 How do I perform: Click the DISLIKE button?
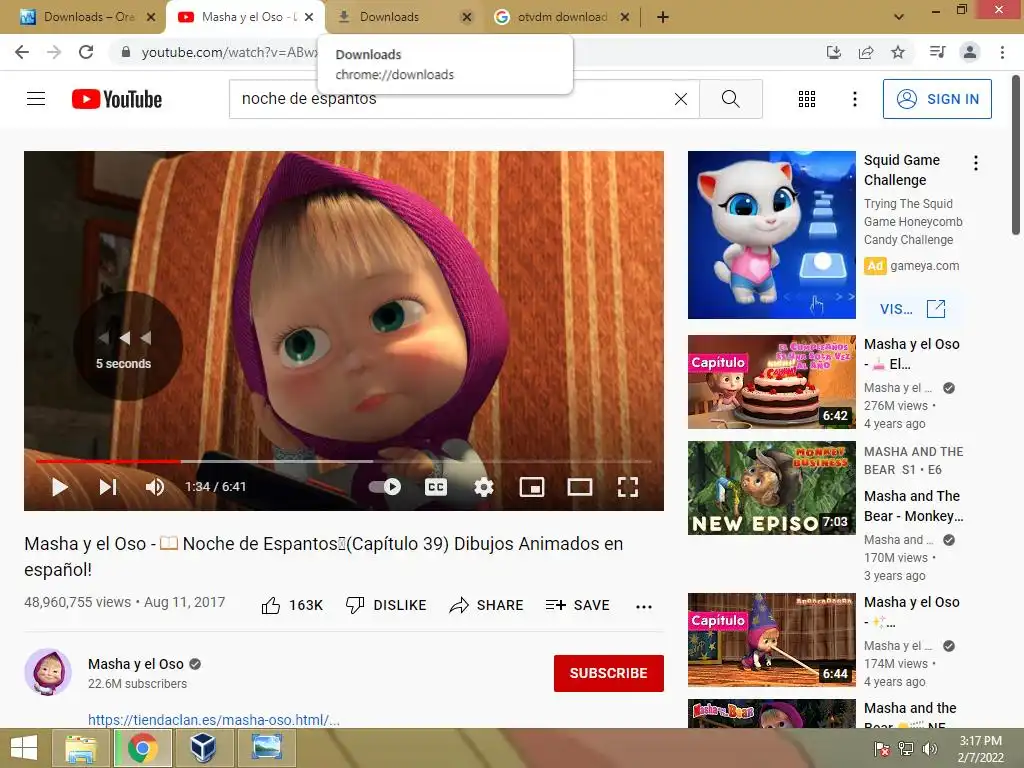(x=386, y=605)
